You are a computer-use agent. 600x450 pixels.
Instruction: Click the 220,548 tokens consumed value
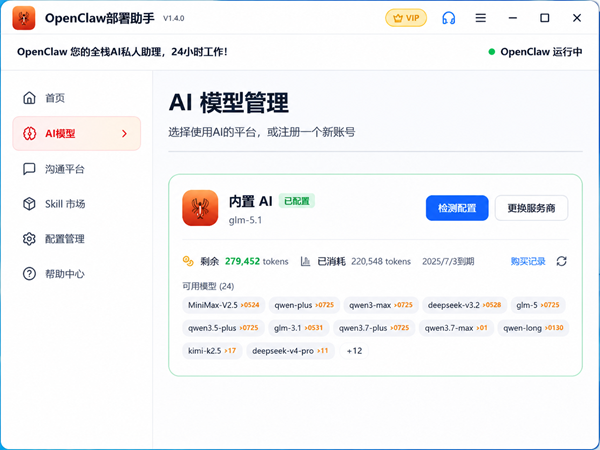pos(381,261)
